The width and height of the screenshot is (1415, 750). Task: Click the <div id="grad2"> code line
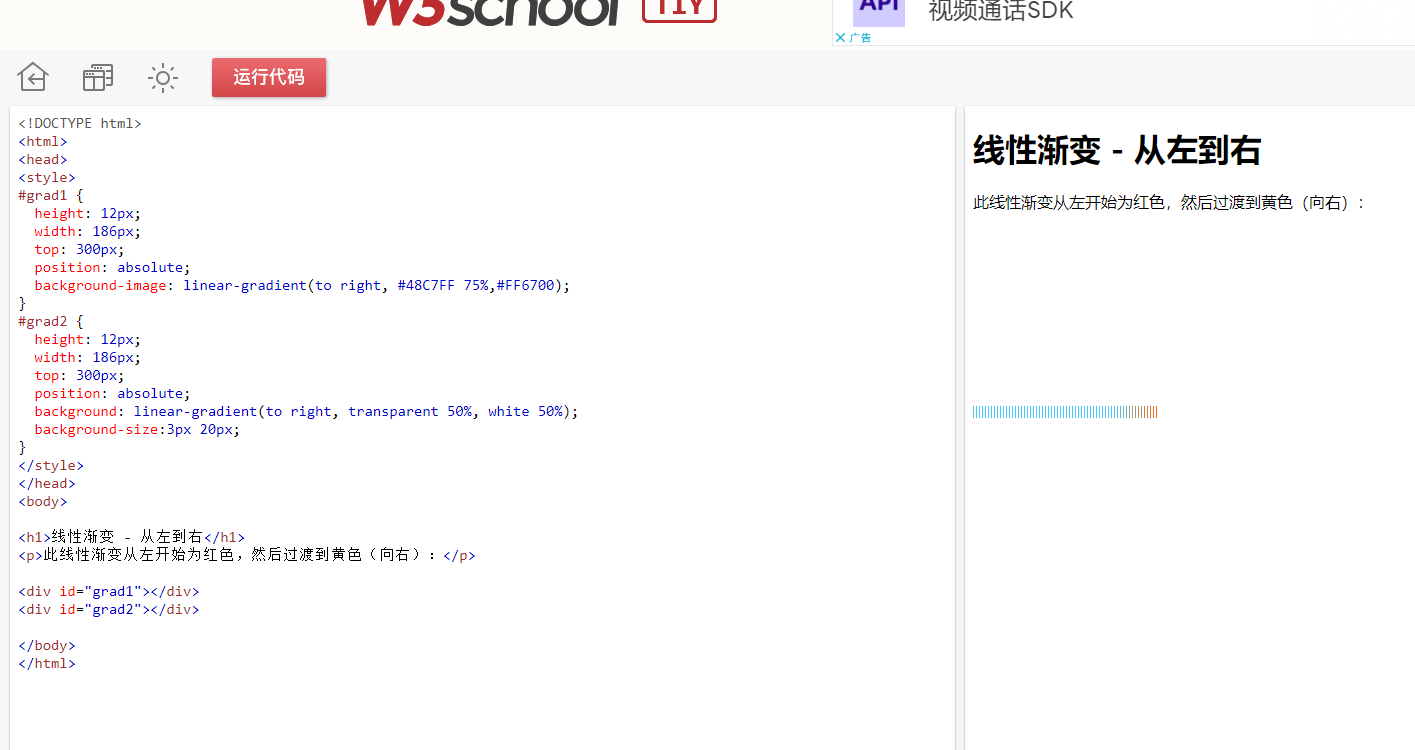coord(109,609)
